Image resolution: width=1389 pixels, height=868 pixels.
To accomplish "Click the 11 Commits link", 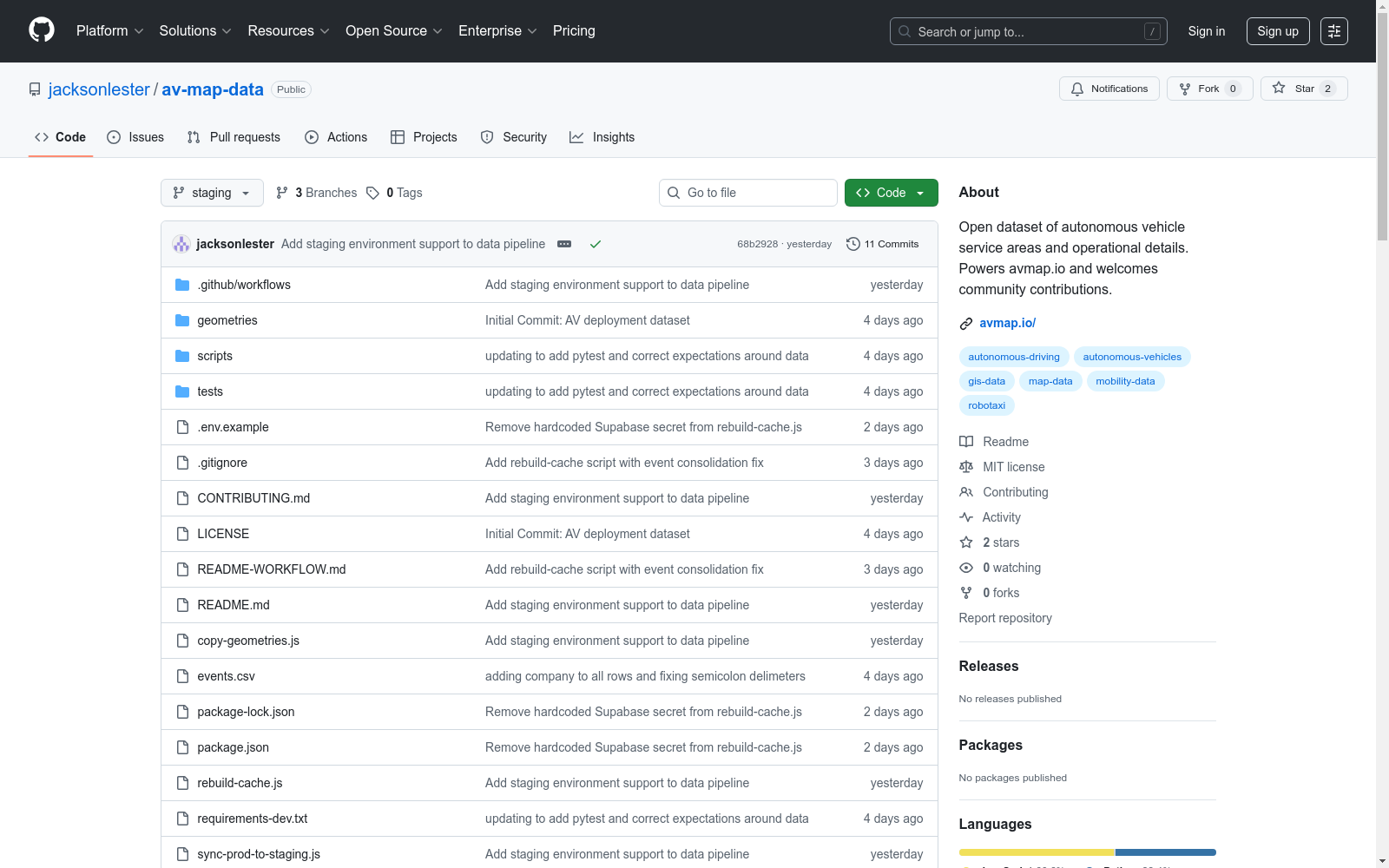I will [x=883, y=244].
